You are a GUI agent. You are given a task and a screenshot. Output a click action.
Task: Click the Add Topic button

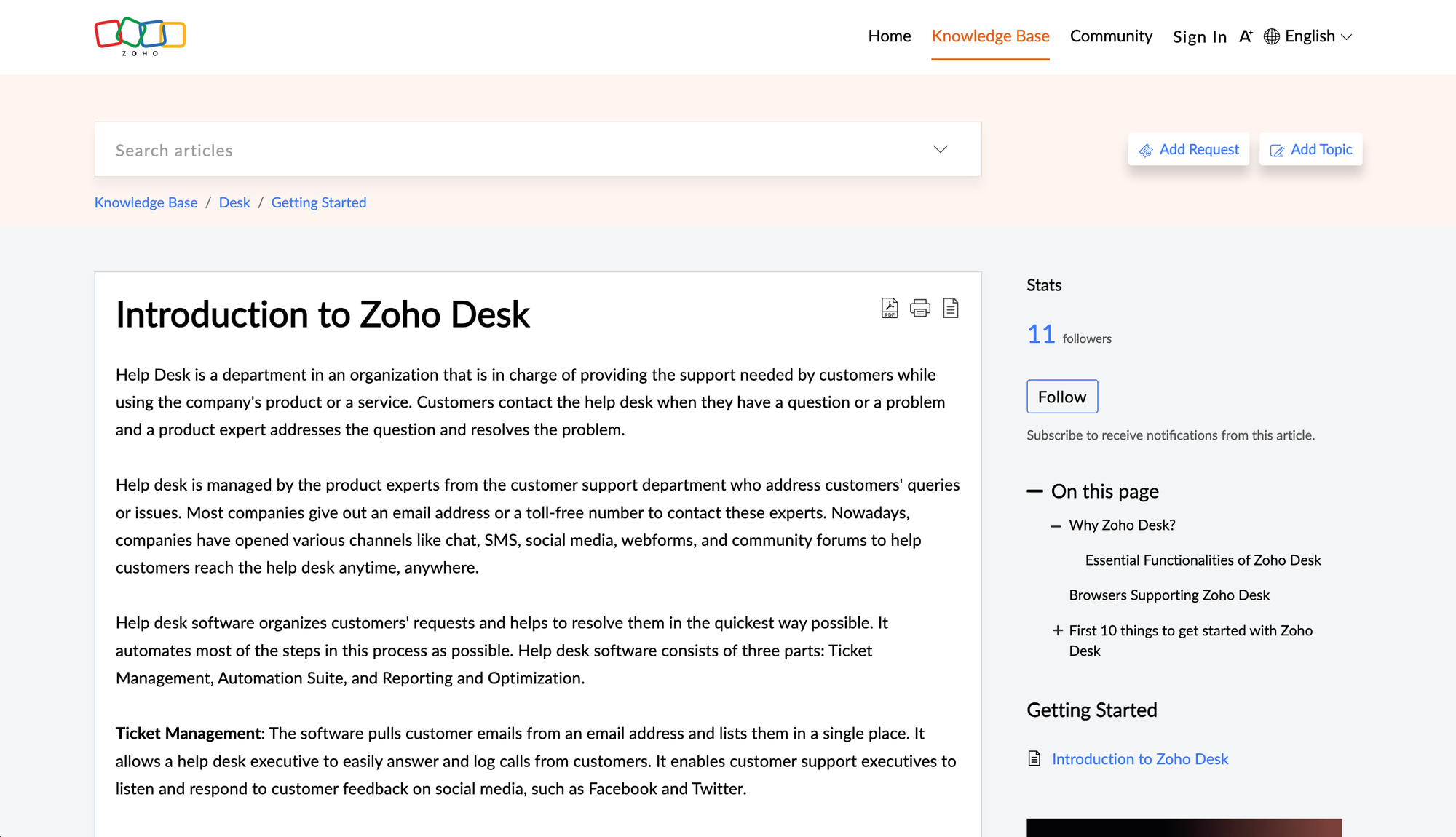point(1310,149)
